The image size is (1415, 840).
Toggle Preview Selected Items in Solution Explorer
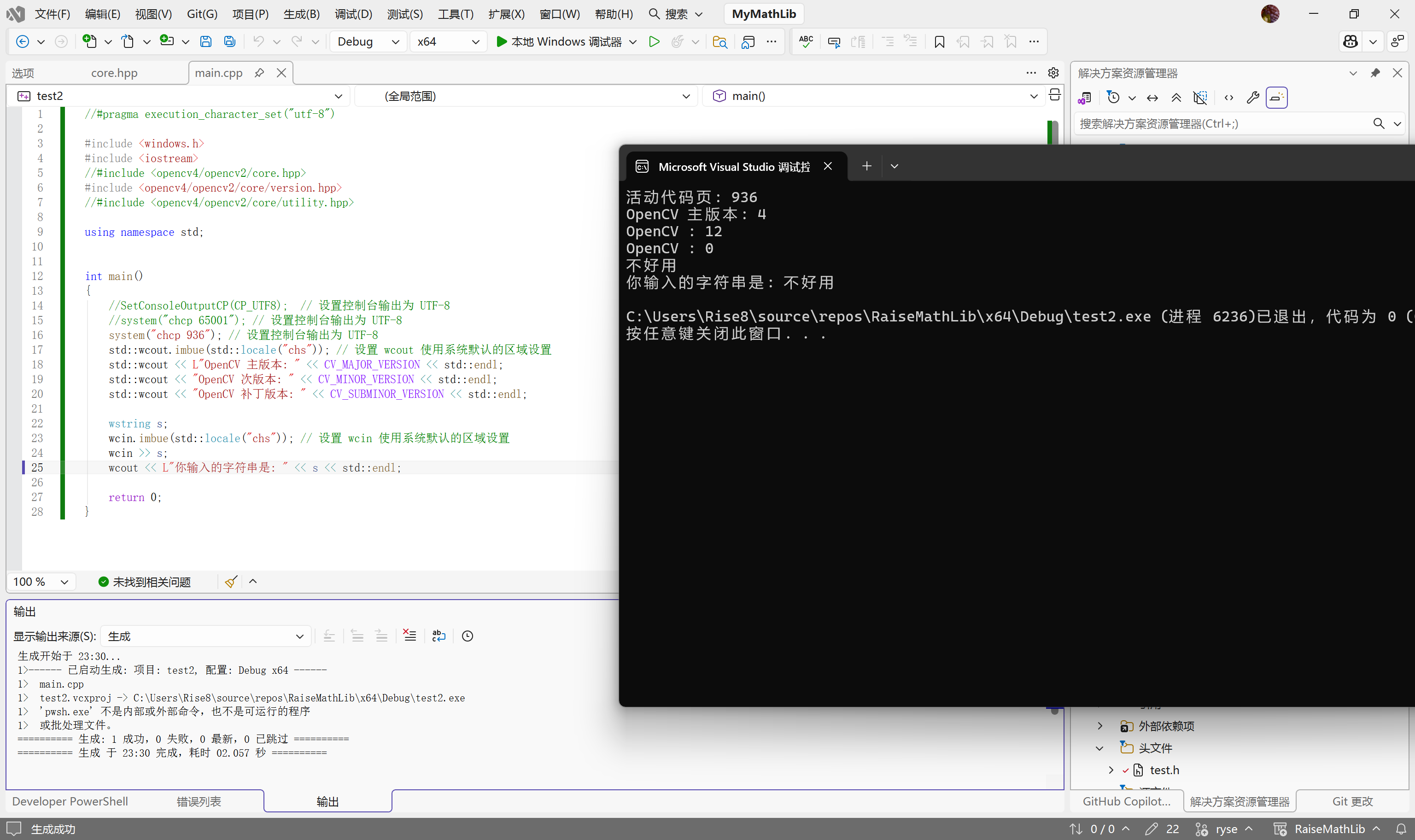(1276, 97)
